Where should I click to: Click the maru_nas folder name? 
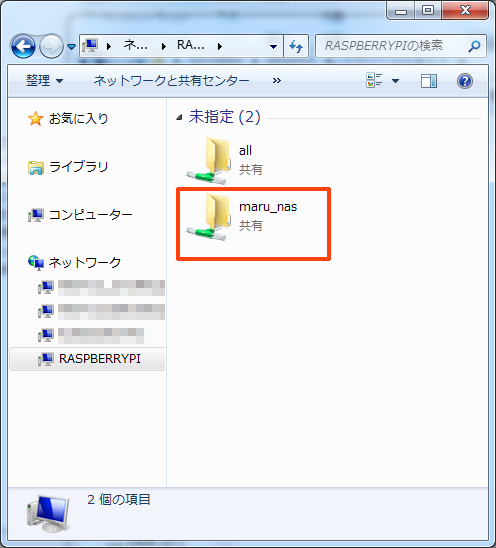tap(268, 207)
